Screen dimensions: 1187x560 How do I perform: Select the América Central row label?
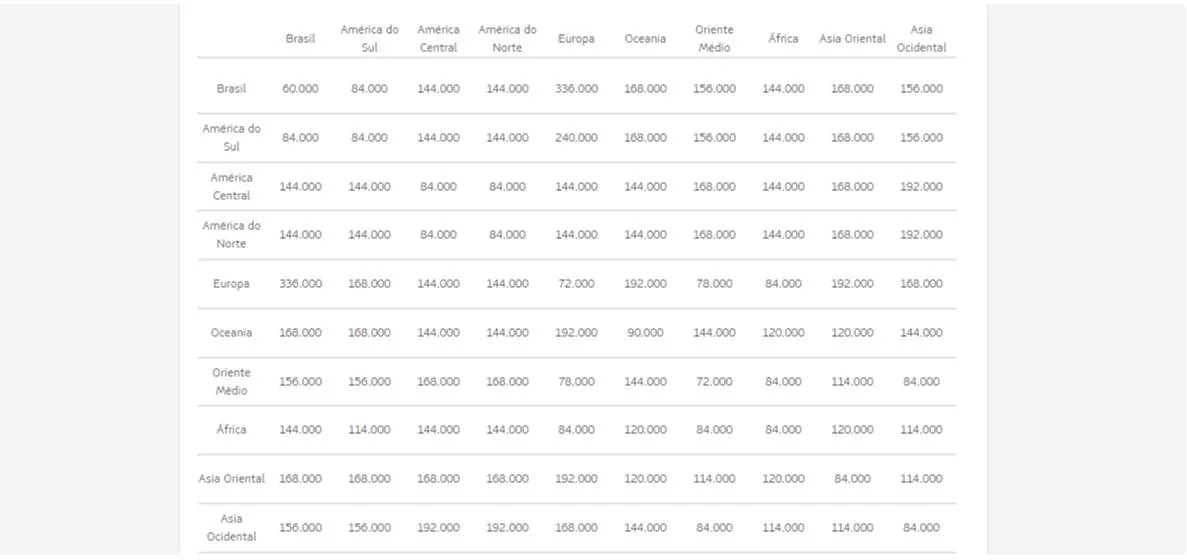pyautogui.click(x=231, y=187)
